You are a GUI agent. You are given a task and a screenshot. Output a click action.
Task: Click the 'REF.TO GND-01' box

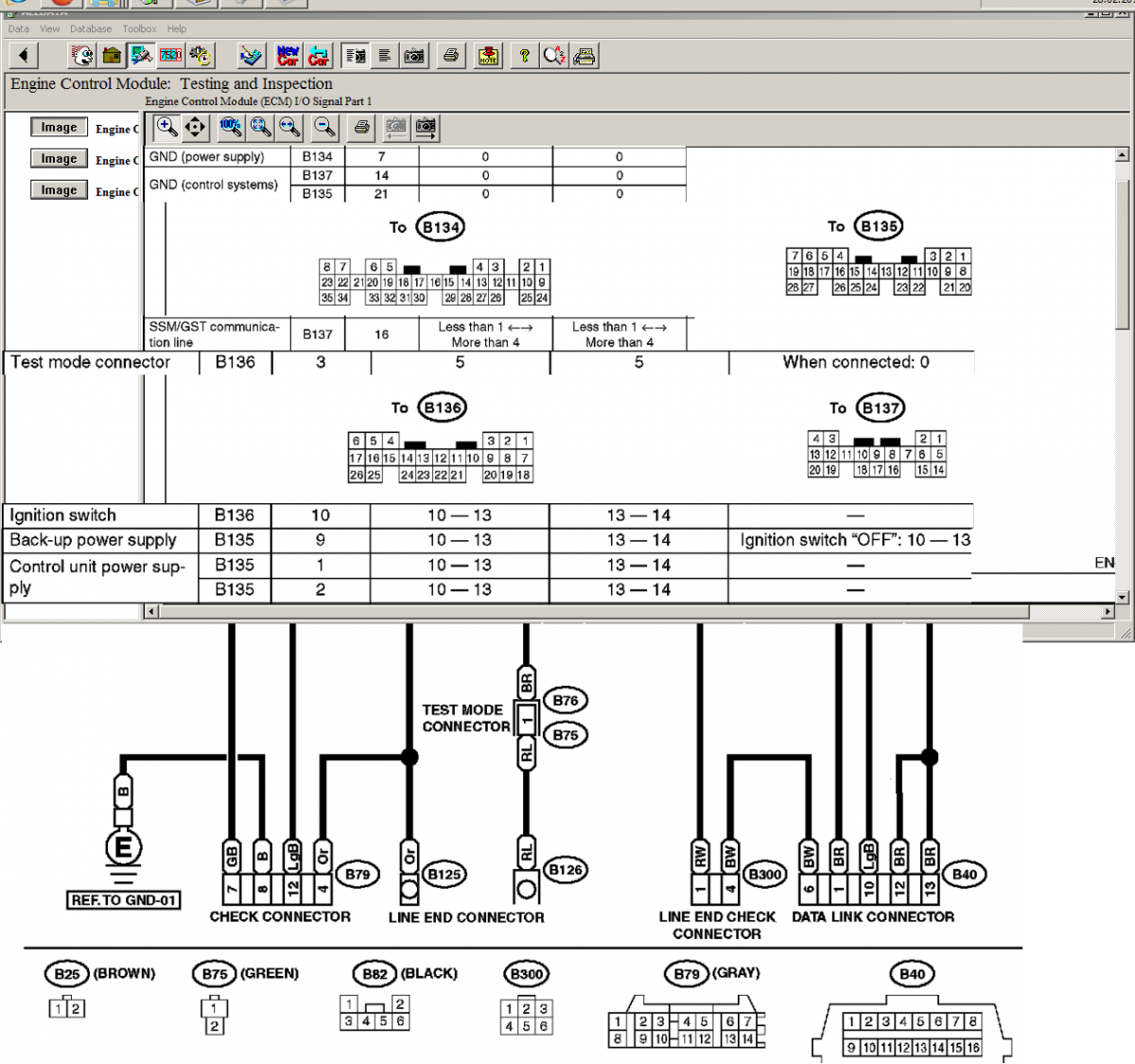click(124, 900)
